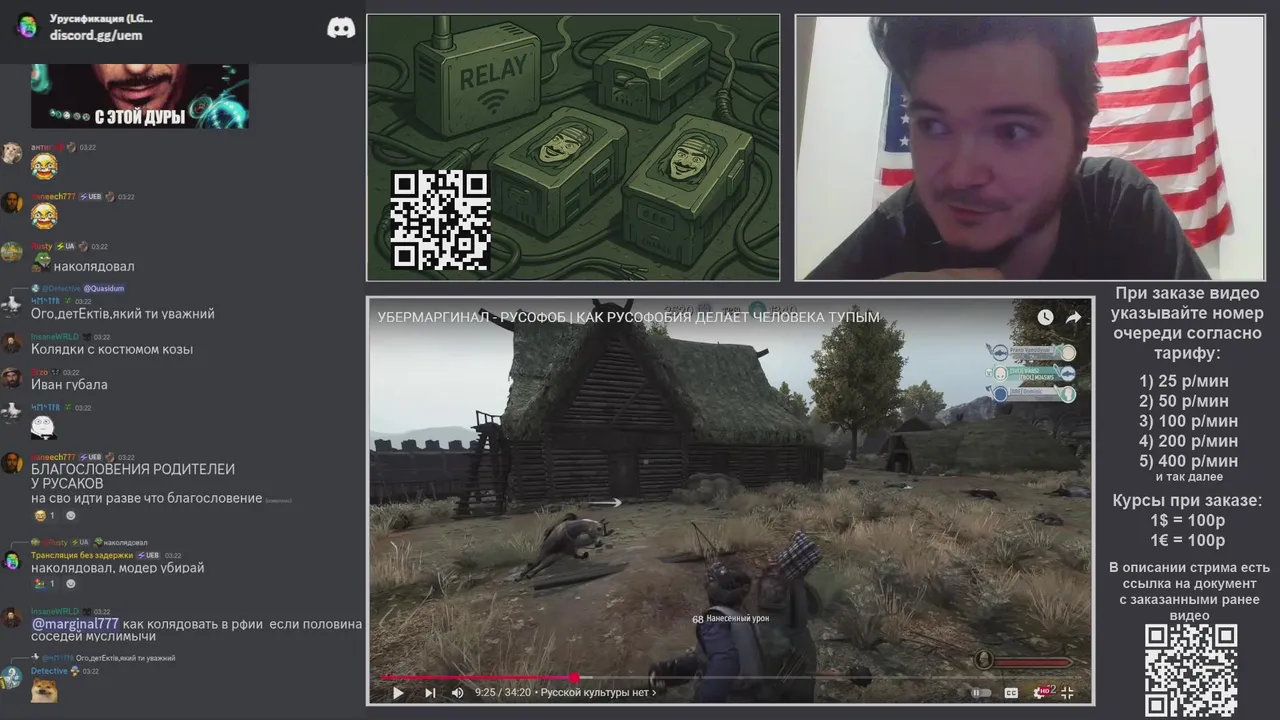Mute the video volume speaker icon
The image size is (1280, 720).
coord(458,692)
